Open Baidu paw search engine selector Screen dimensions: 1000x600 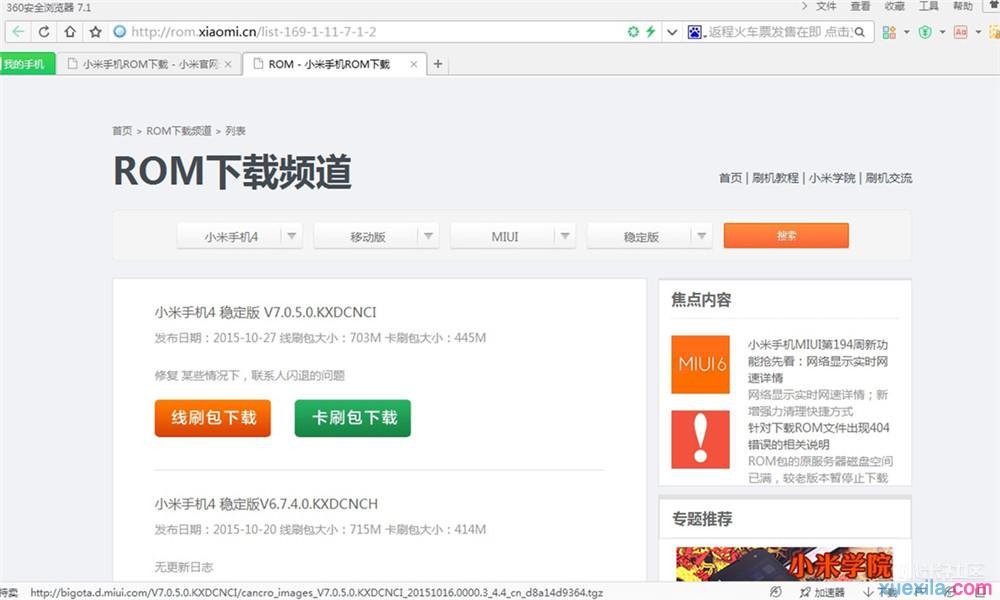point(695,32)
